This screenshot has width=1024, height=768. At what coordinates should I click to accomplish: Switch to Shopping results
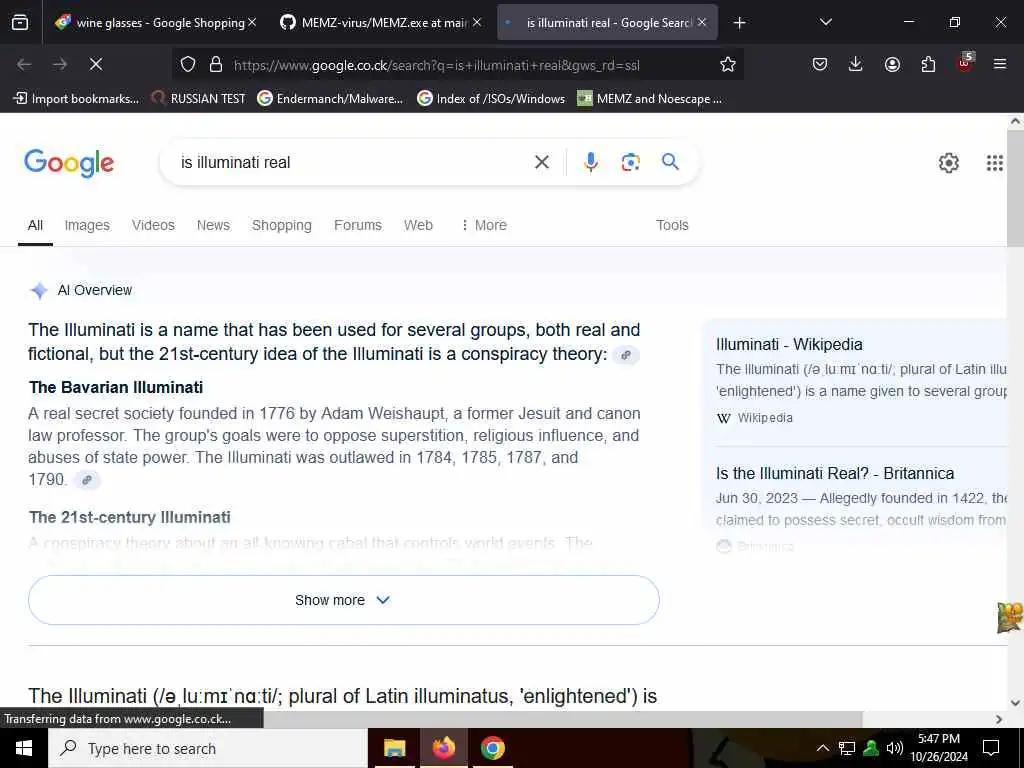pyautogui.click(x=281, y=225)
